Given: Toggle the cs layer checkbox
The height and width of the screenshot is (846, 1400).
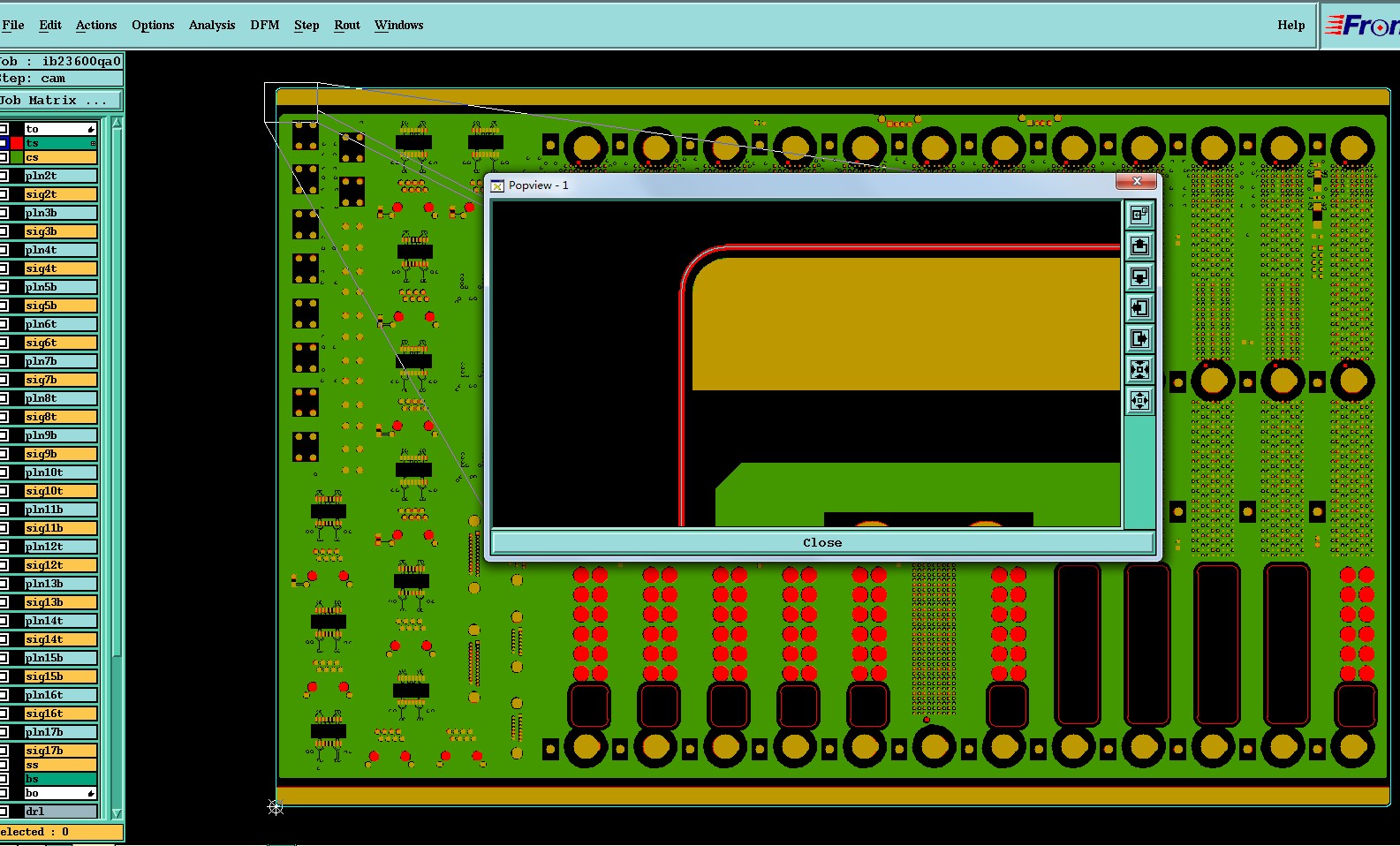Looking at the screenshot, I should (4, 157).
